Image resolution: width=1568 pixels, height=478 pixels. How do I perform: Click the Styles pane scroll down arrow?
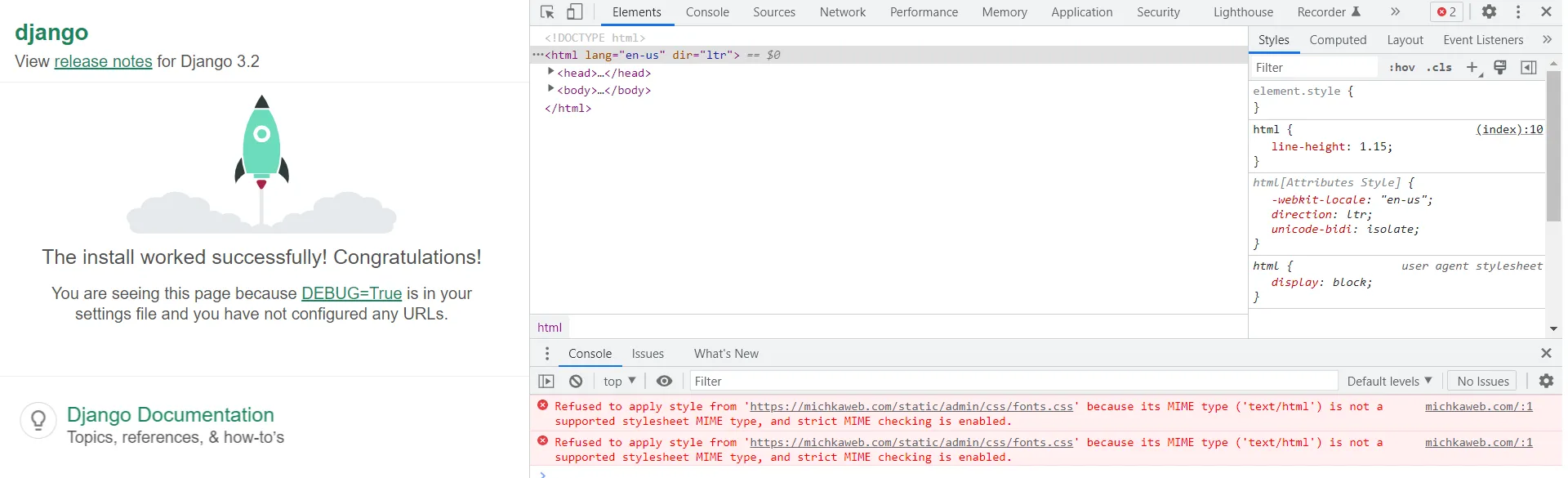coord(1553,328)
